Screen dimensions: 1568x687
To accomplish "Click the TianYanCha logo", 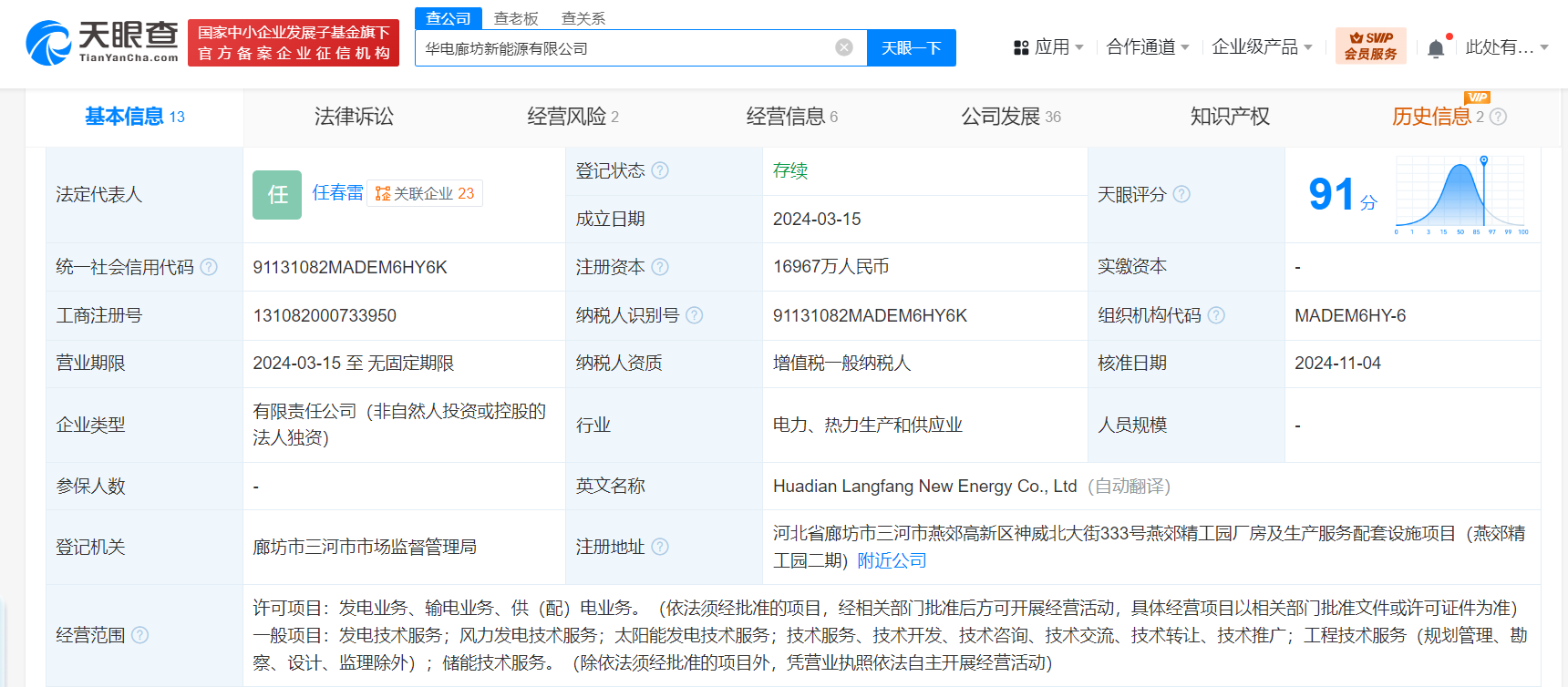I will tap(102, 43).
